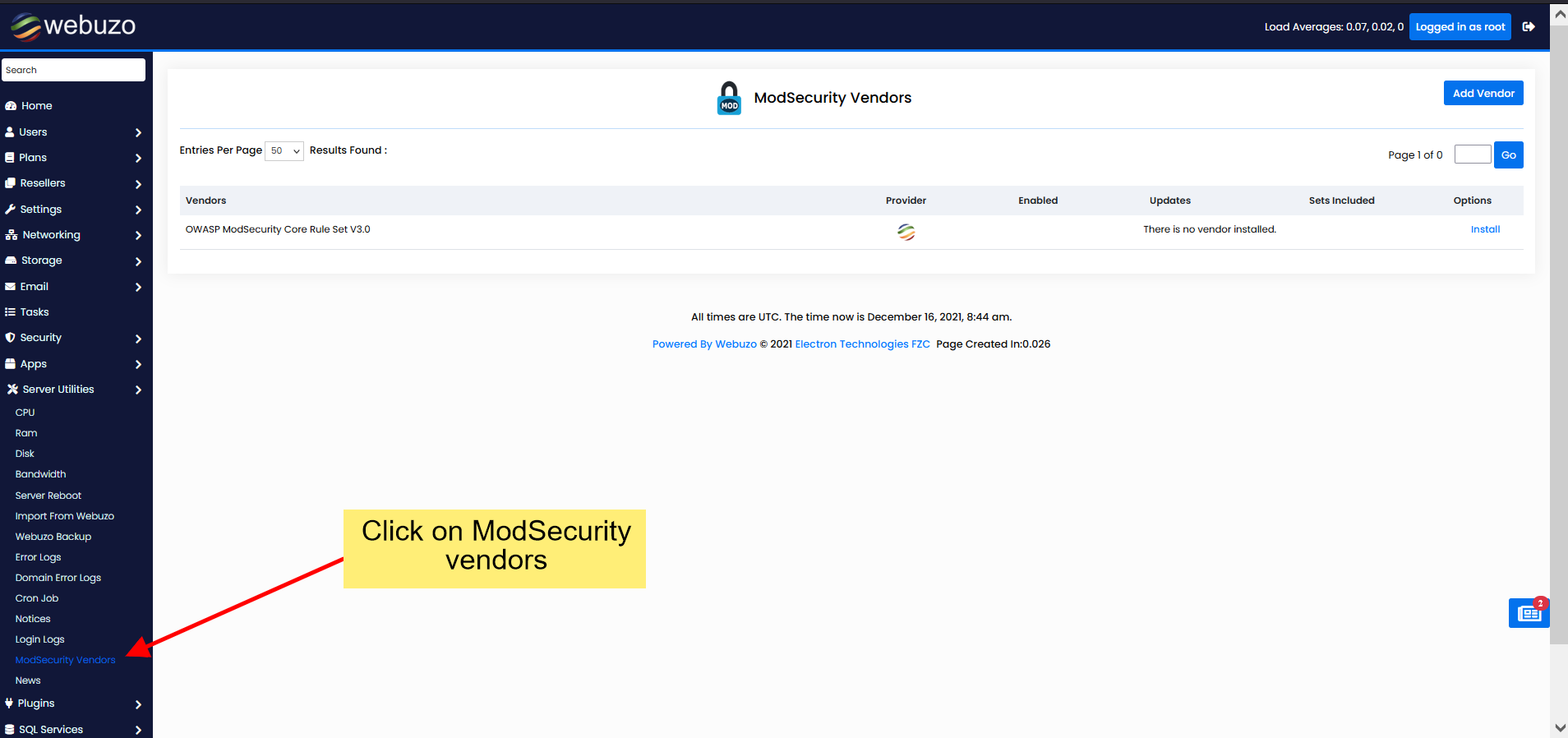
Task: Click the Server Utilities tools icon
Action: [x=12, y=390]
